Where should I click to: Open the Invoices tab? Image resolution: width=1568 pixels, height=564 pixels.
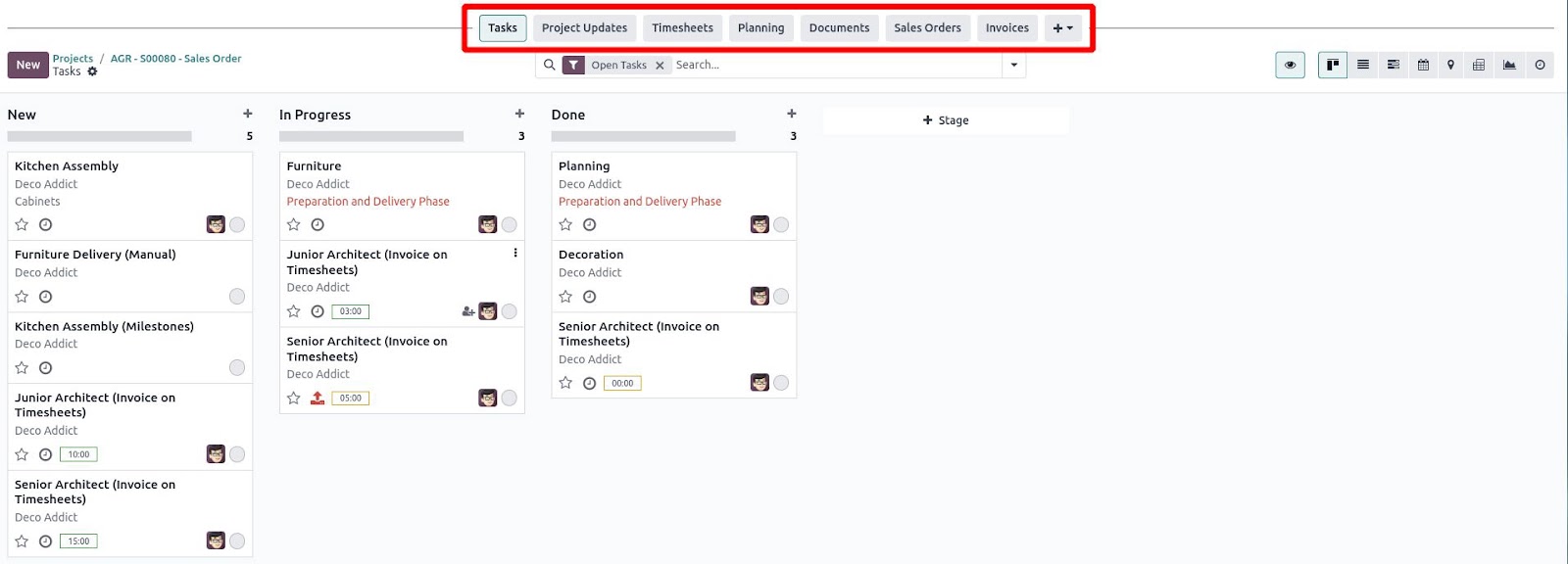coord(1007,28)
